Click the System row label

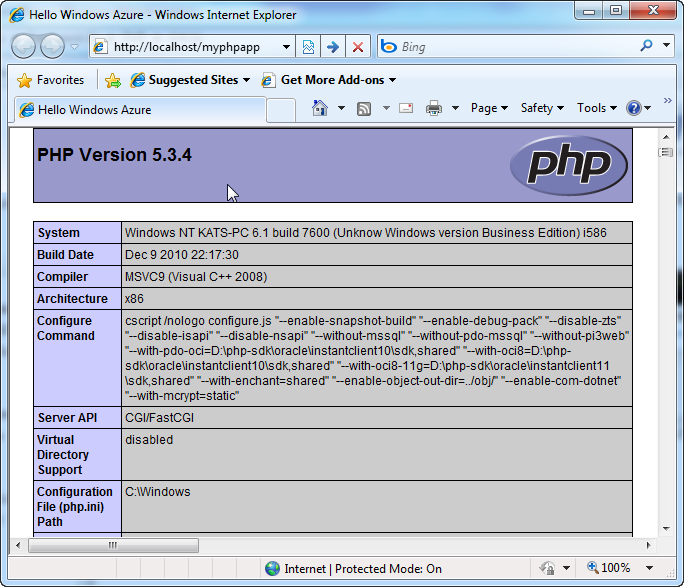coord(58,233)
